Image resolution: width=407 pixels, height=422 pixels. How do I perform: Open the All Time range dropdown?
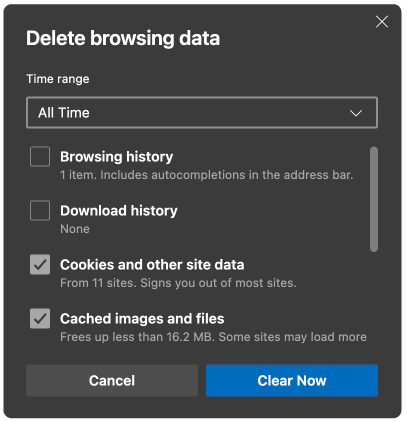tap(202, 113)
